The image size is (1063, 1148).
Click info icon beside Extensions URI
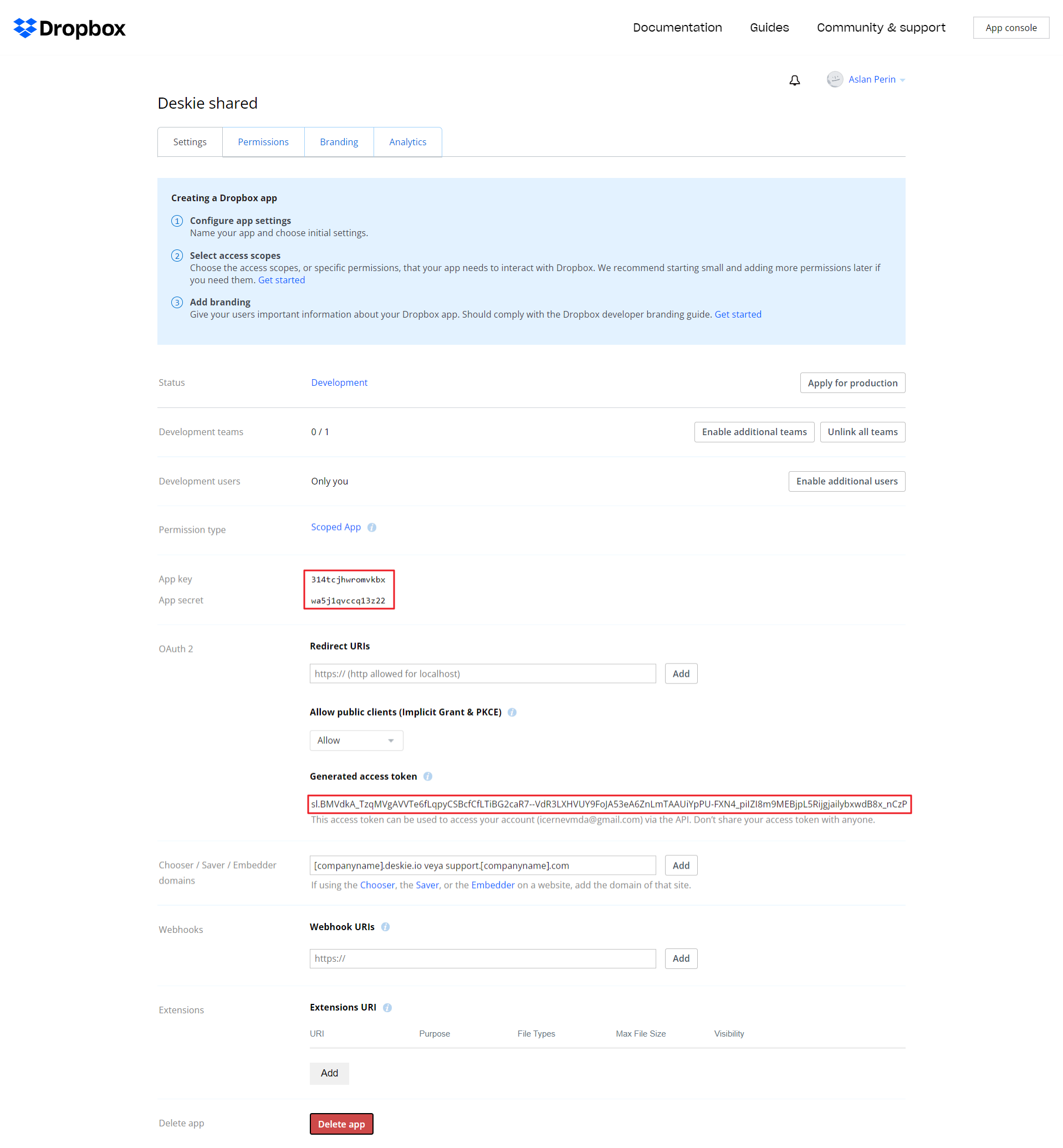click(x=387, y=1008)
